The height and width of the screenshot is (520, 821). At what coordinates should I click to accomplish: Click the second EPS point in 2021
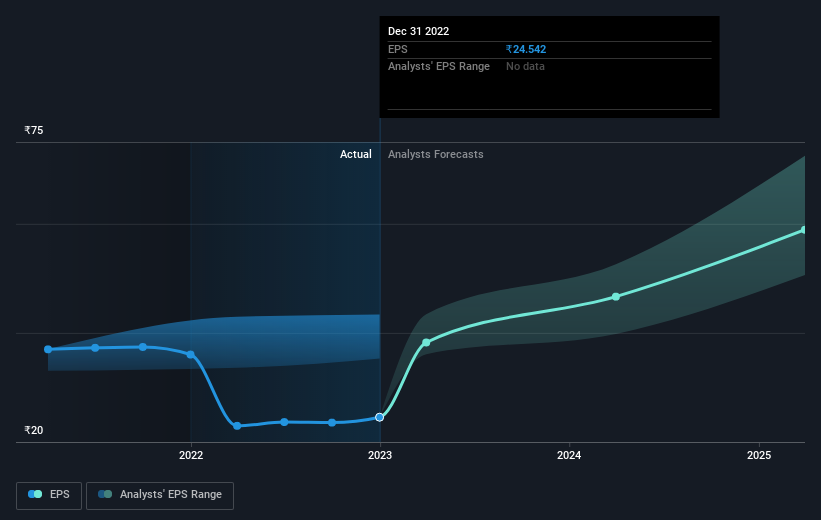point(95,348)
